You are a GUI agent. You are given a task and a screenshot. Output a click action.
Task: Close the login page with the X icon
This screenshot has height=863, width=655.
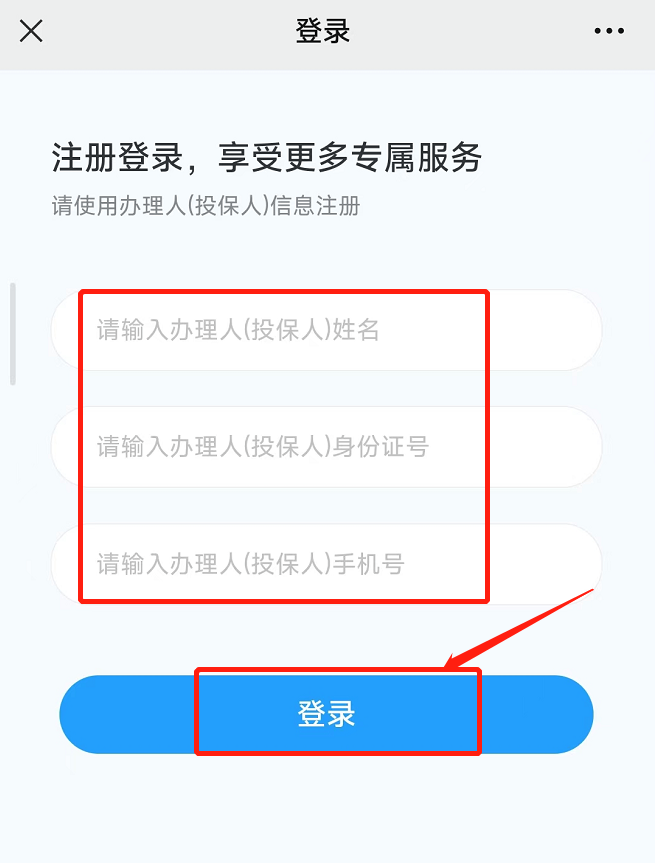(x=31, y=31)
